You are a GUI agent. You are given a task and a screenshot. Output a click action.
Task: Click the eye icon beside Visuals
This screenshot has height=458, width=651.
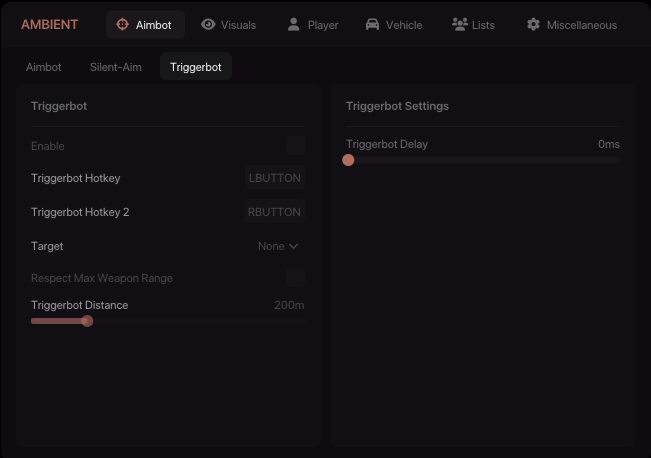[208, 25]
